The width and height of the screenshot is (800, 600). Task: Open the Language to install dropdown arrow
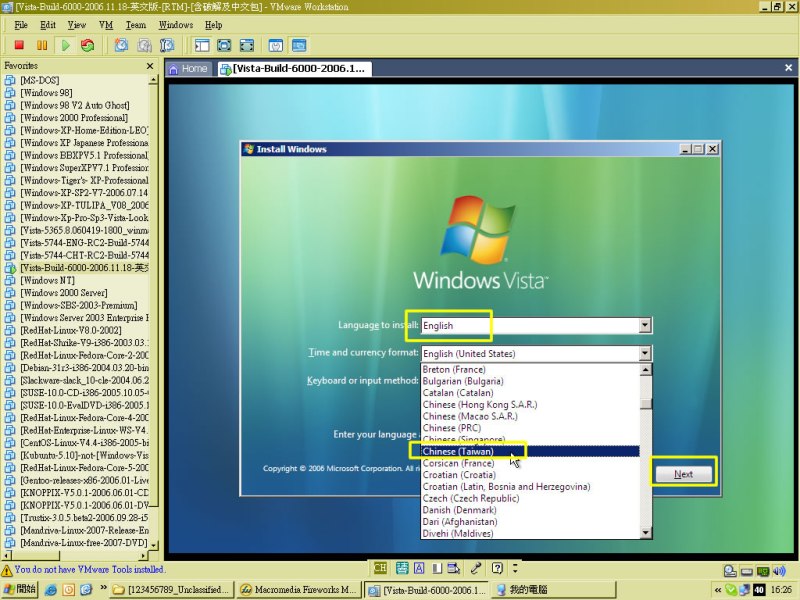click(645, 325)
